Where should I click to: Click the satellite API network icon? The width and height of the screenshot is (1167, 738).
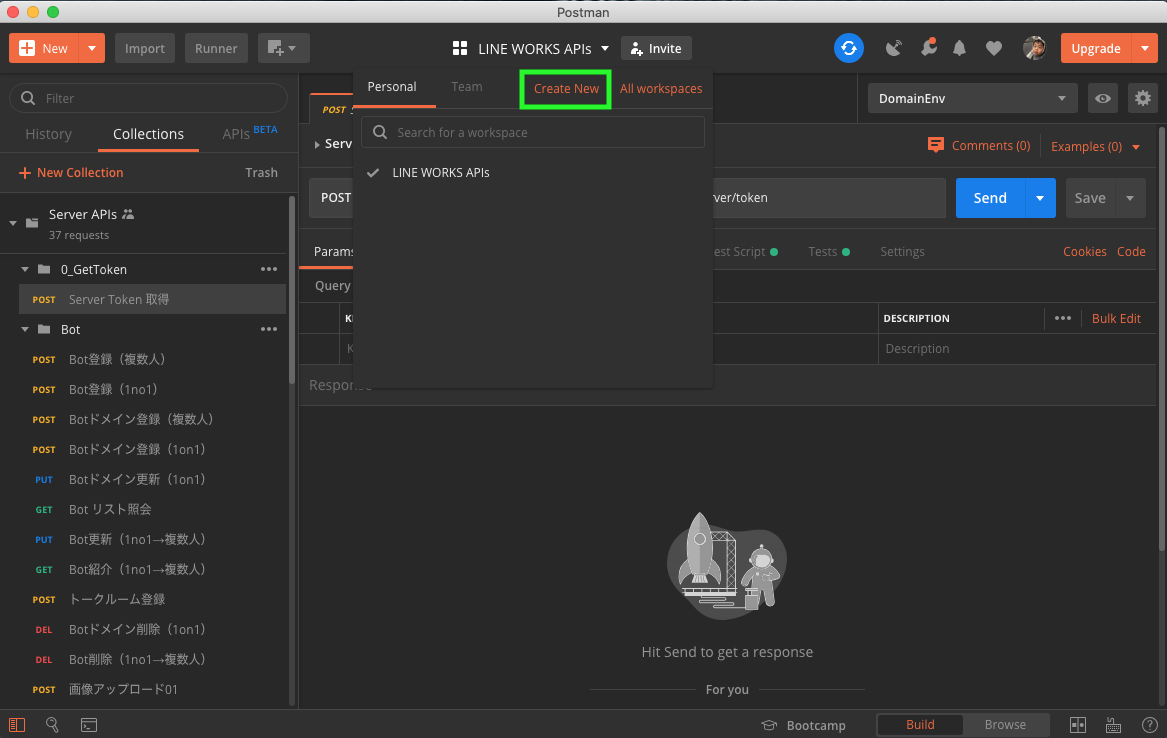893,48
